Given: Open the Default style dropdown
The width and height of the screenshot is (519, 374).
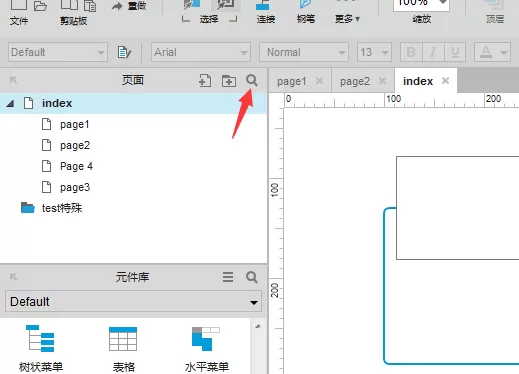Looking at the screenshot, I should coord(58,52).
